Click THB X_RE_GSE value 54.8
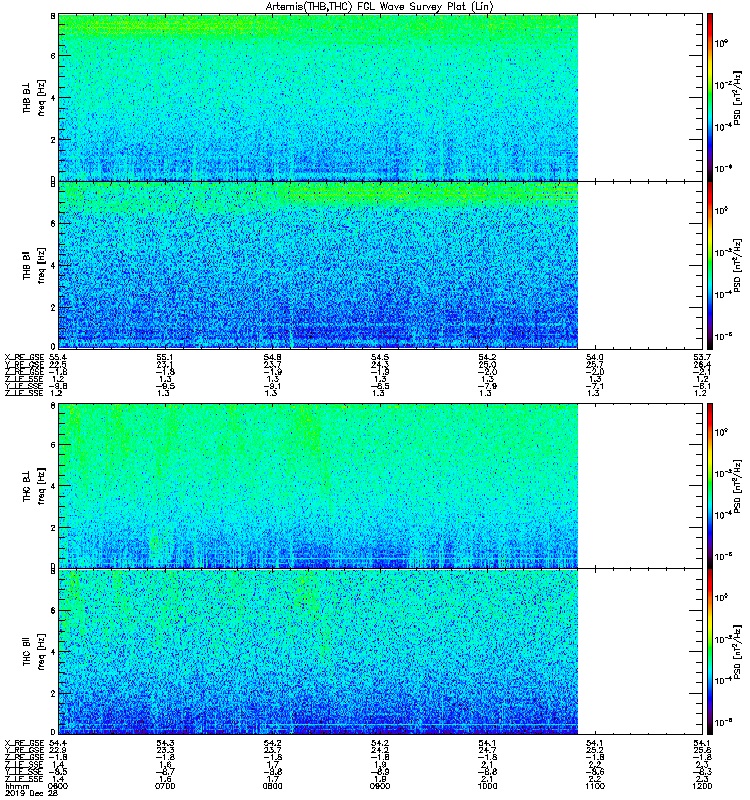Image resolution: width=750 pixels, height=800 pixels. 272,358
